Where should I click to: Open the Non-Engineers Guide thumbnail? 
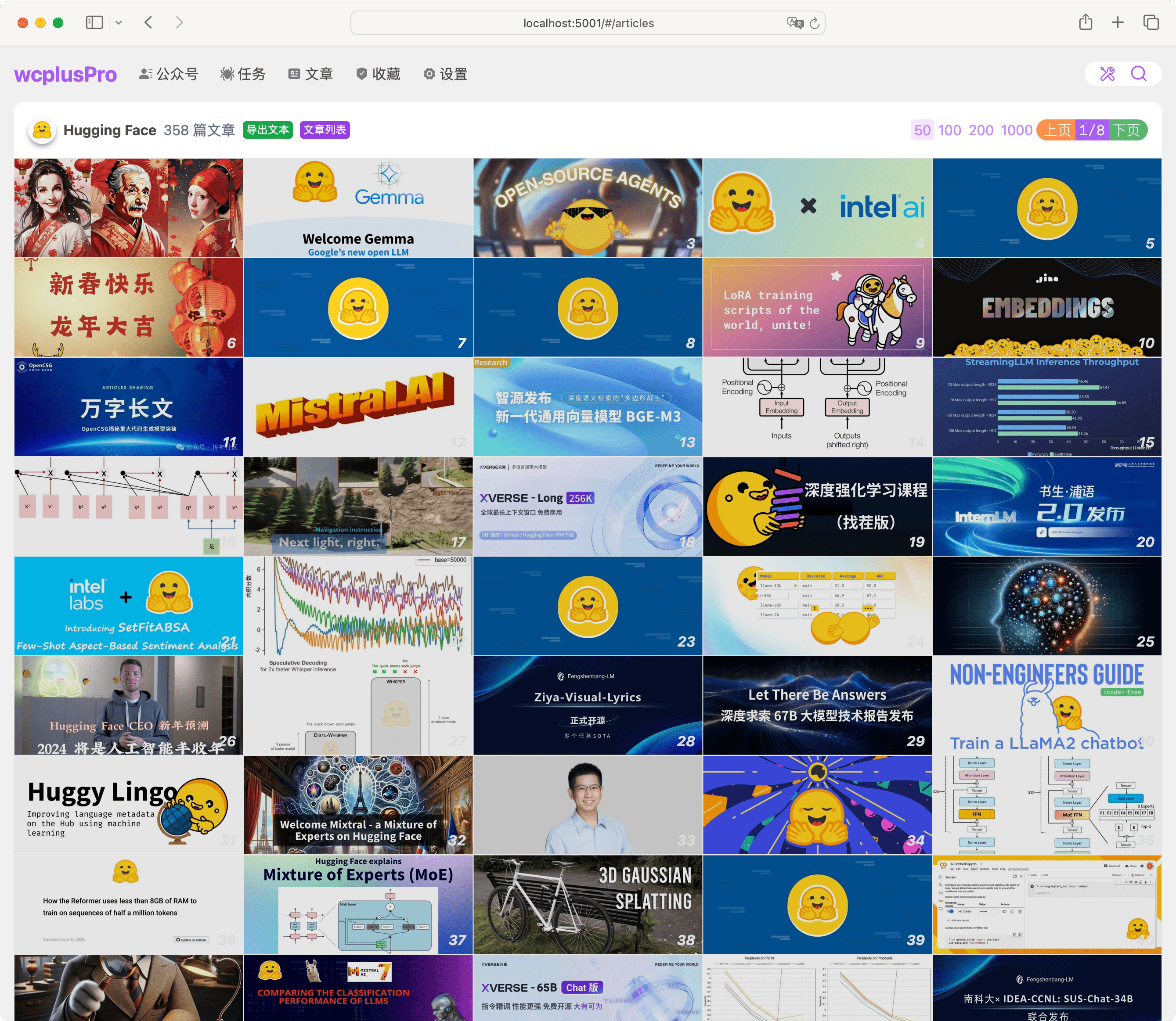(x=1047, y=705)
